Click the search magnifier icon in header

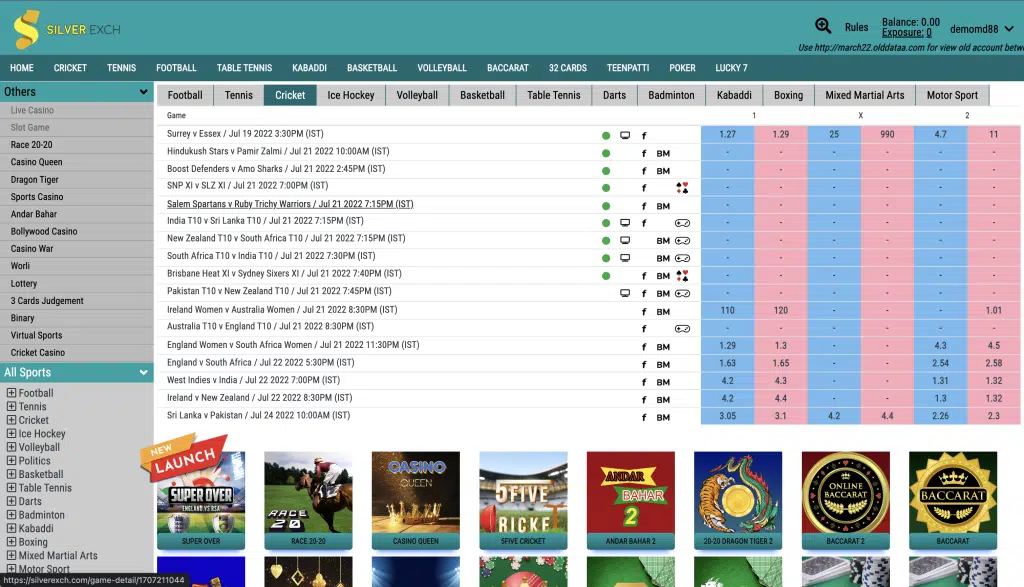[x=823, y=27]
